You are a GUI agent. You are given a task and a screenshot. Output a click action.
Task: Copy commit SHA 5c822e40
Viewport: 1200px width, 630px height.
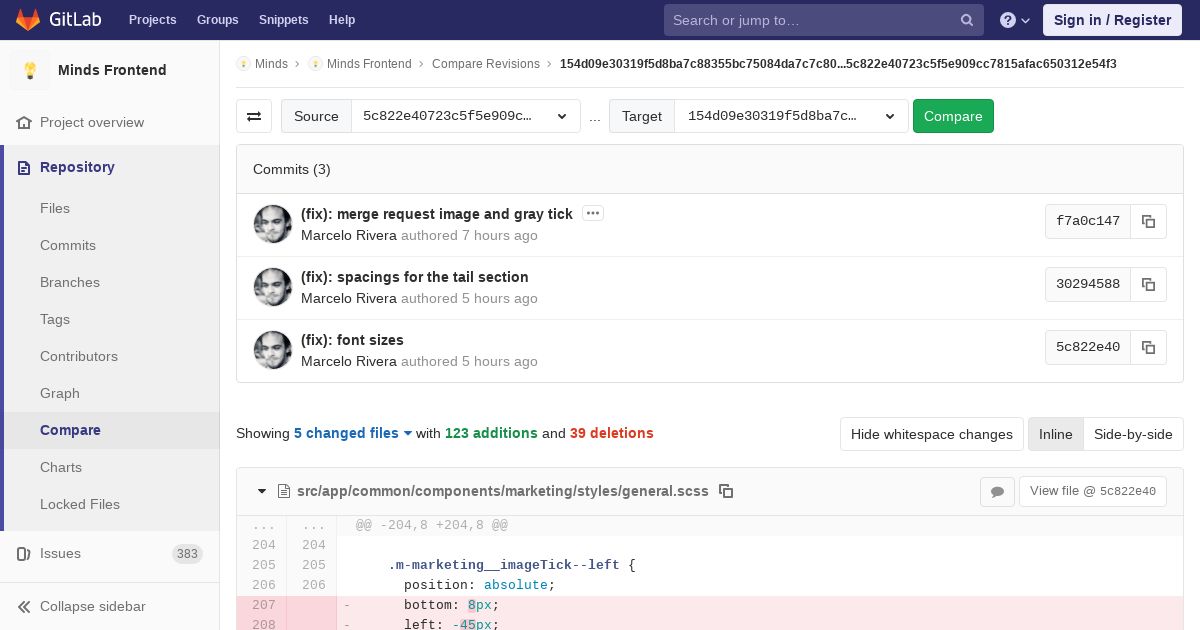point(1148,347)
